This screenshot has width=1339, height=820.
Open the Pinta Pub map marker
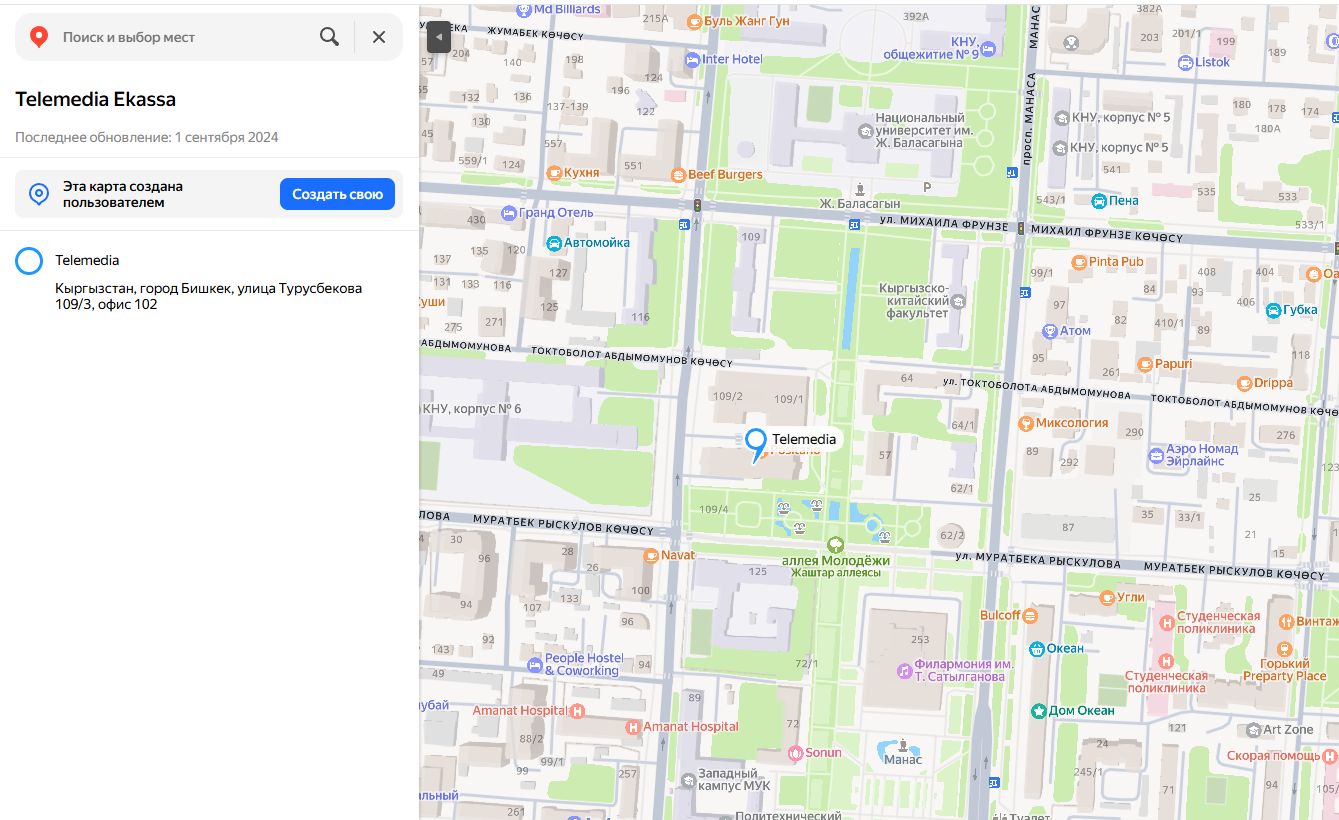click(1078, 262)
